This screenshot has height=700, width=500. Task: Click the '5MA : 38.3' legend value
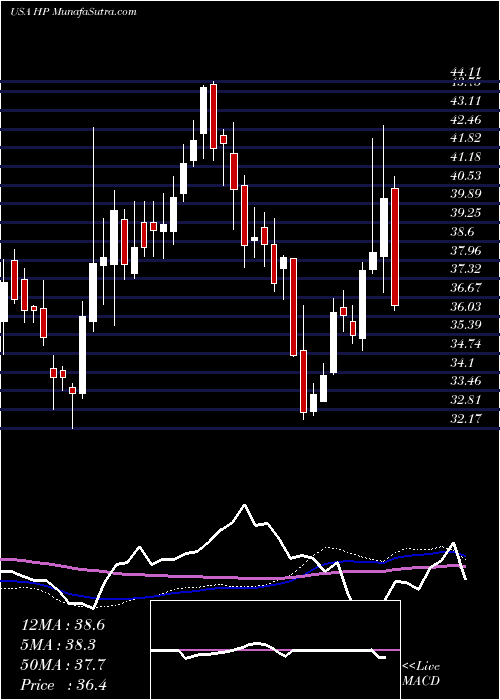pyautogui.click(x=59, y=645)
